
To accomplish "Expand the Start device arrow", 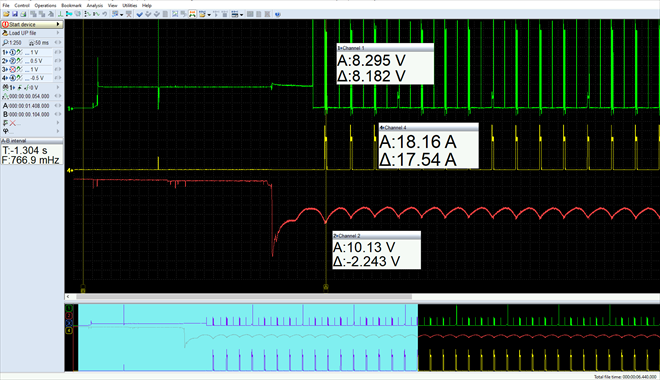I will (x=58, y=24).
